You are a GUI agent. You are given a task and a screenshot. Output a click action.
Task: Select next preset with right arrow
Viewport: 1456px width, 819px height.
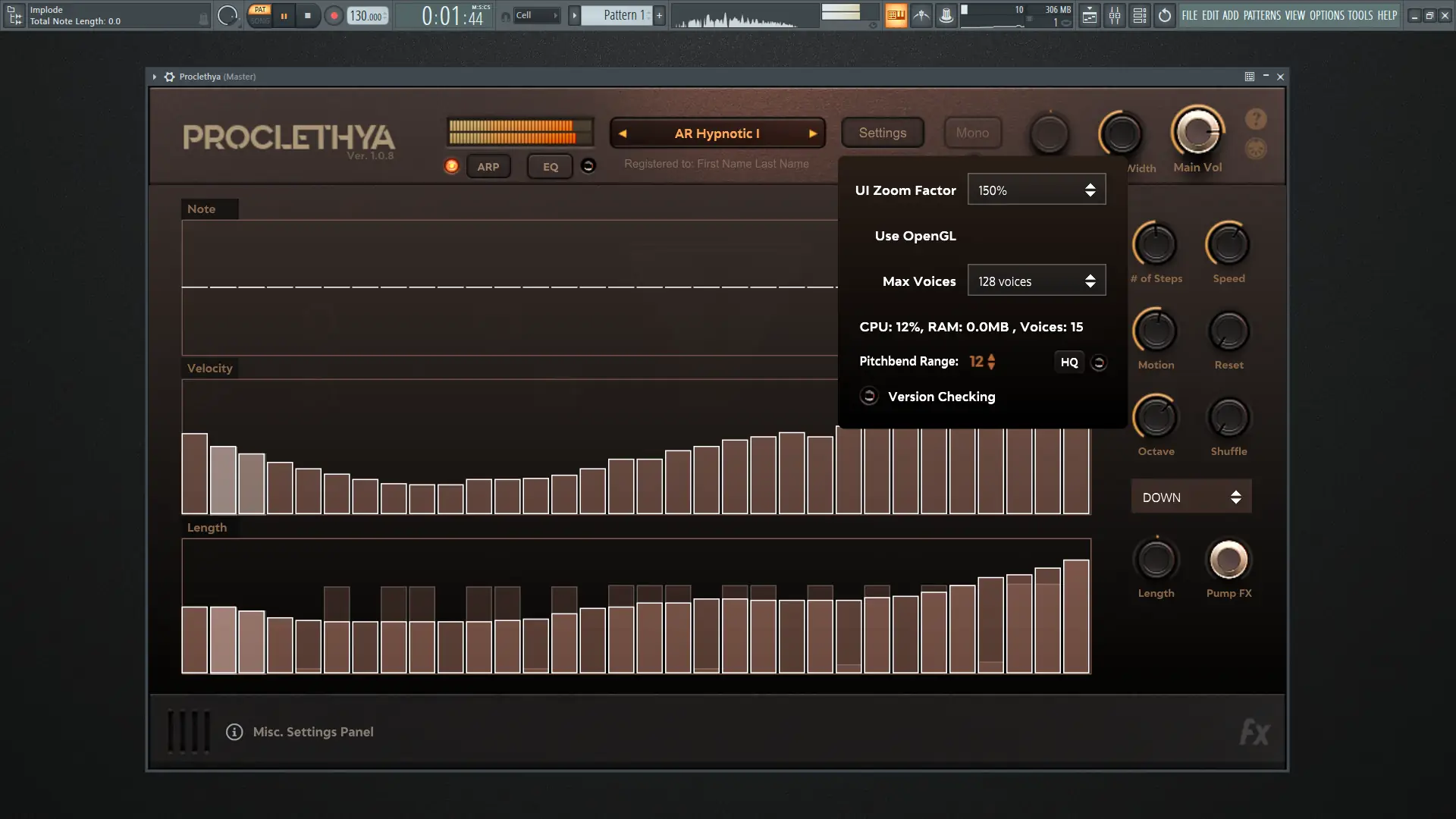[x=813, y=133]
